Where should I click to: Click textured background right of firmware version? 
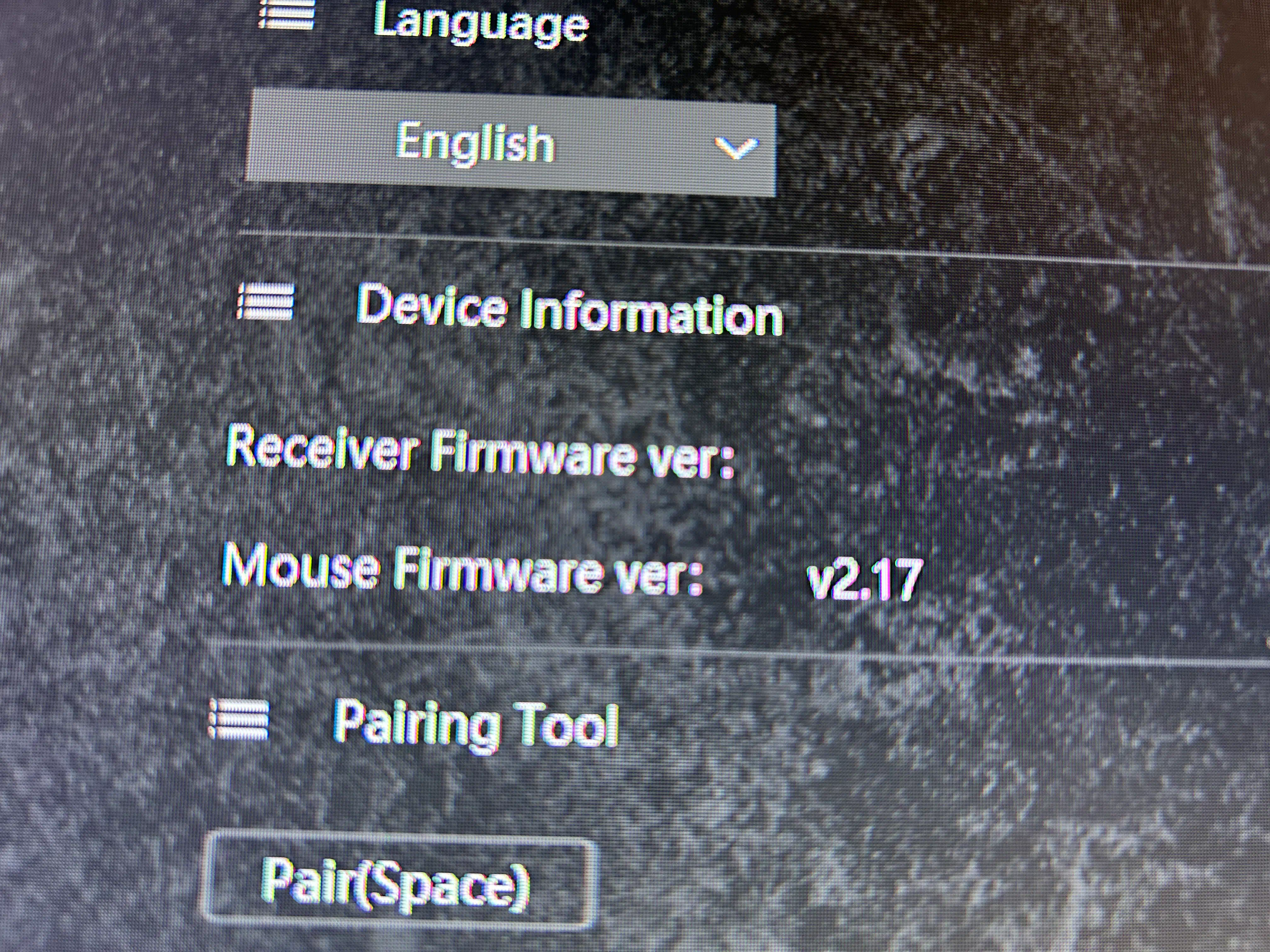pos(1091,580)
